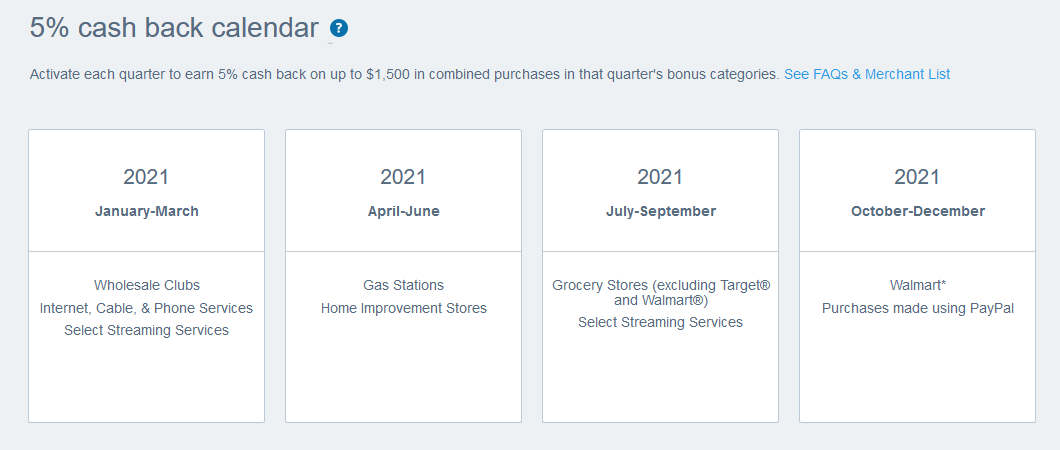Click the April-June heading label
This screenshot has width=1060, height=450.
coord(404,211)
